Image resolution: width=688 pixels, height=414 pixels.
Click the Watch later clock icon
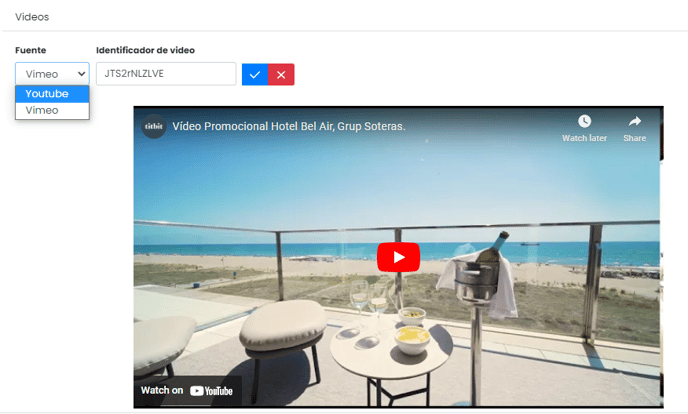(584, 121)
